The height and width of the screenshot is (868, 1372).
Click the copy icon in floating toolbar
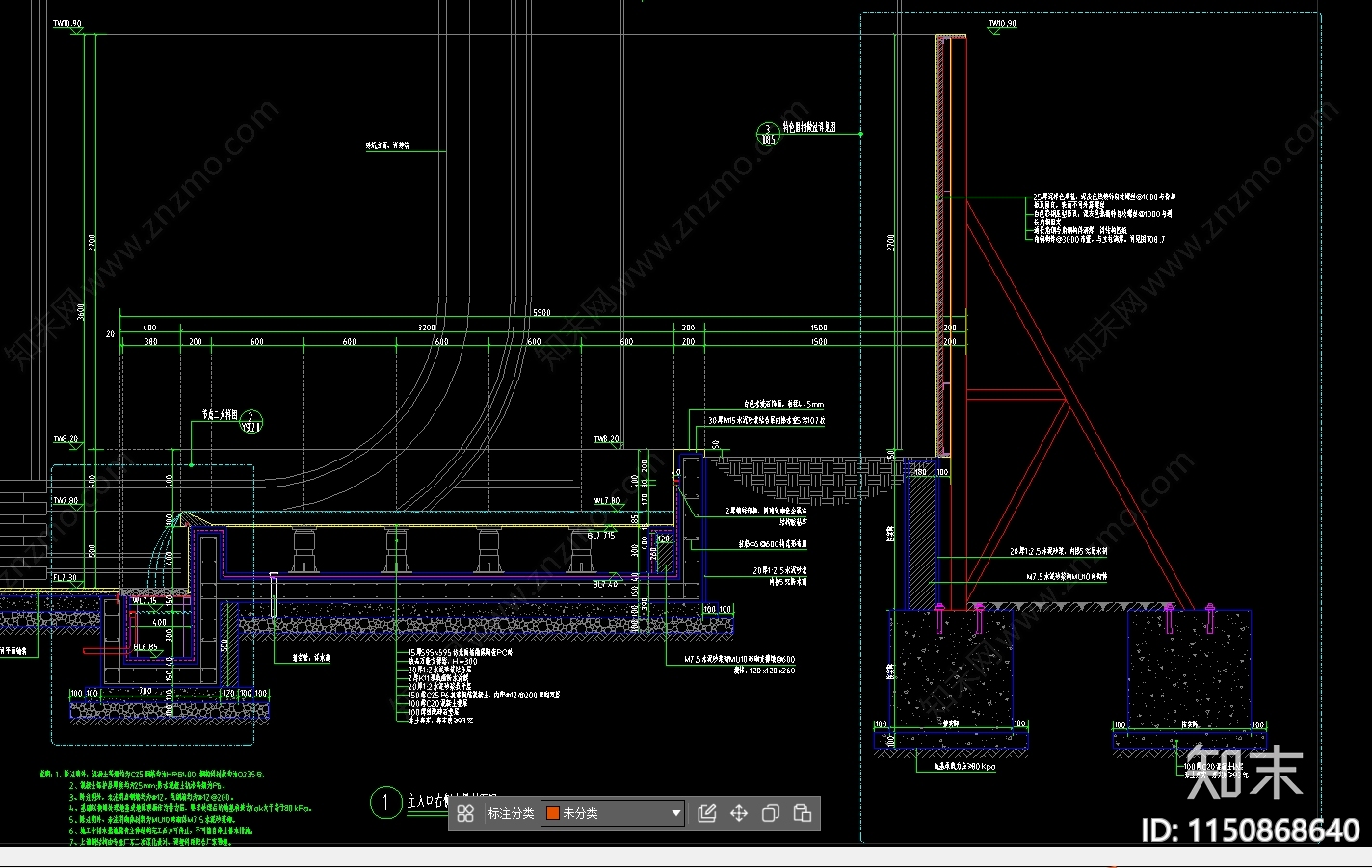click(771, 814)
